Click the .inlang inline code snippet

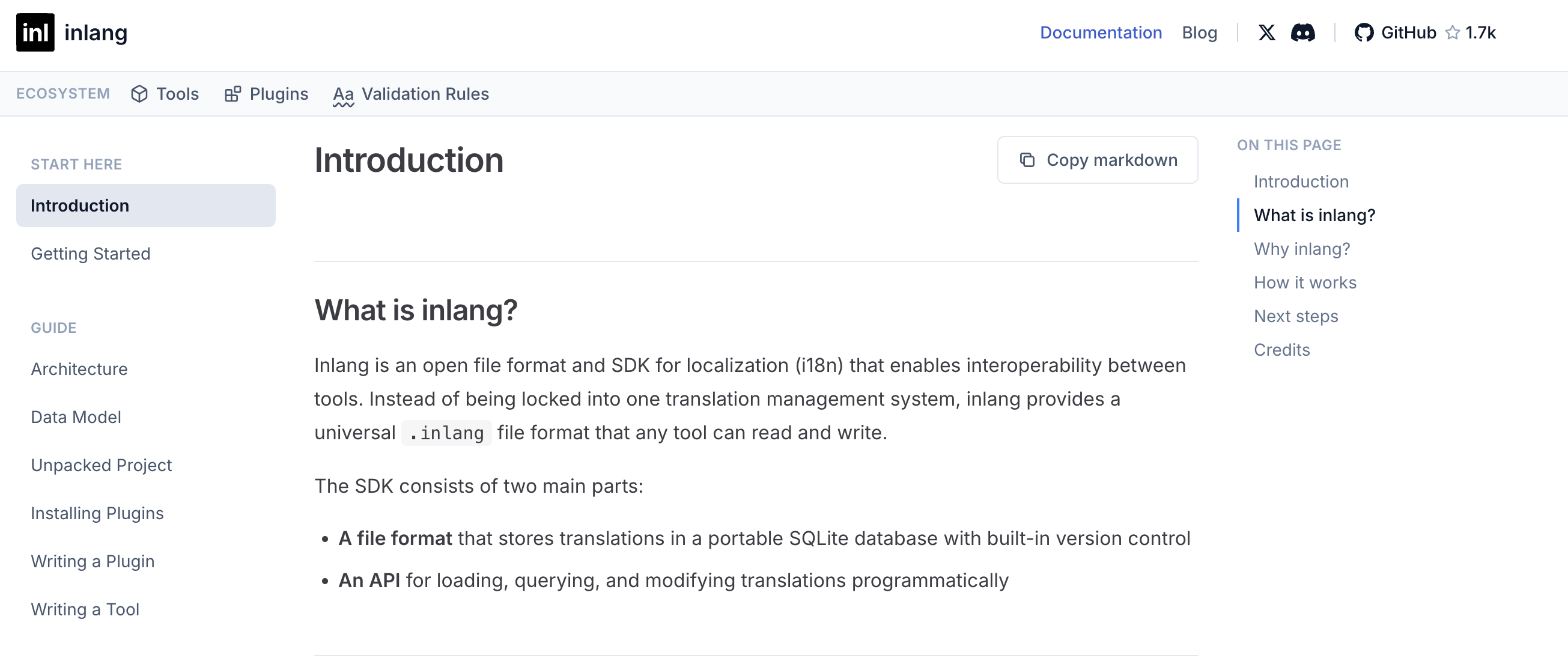click(446, 432)
